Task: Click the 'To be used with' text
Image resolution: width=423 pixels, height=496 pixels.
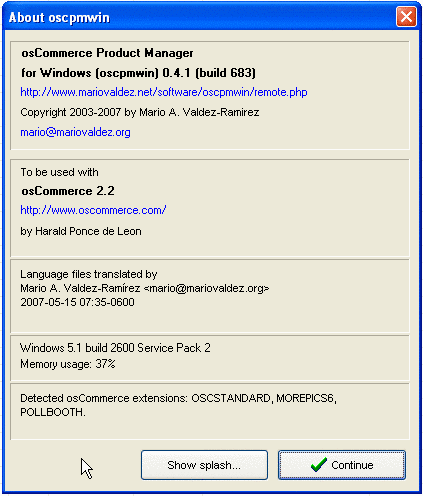Action: (x=59, y=172)
